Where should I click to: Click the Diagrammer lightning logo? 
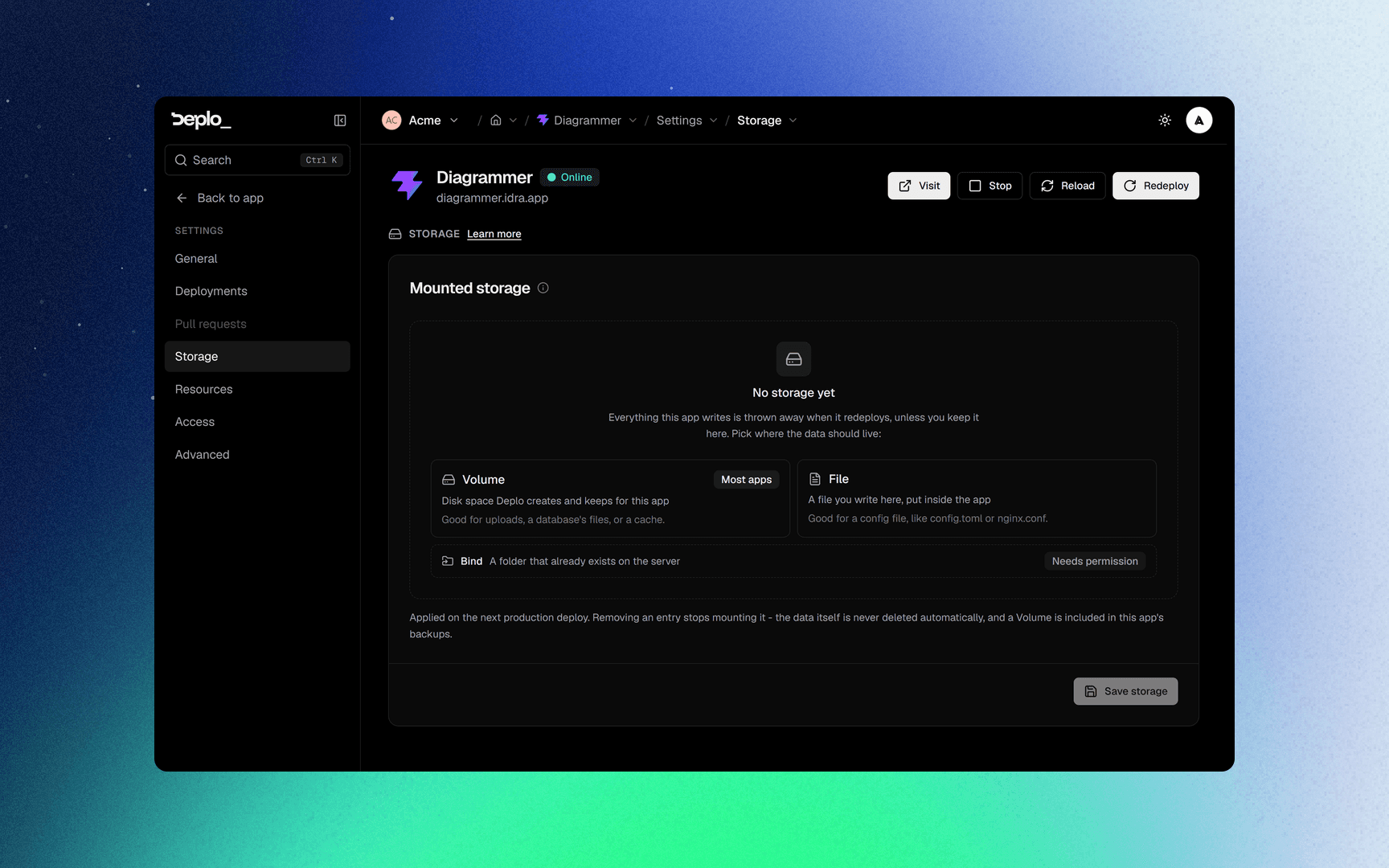tap(407, 186)
